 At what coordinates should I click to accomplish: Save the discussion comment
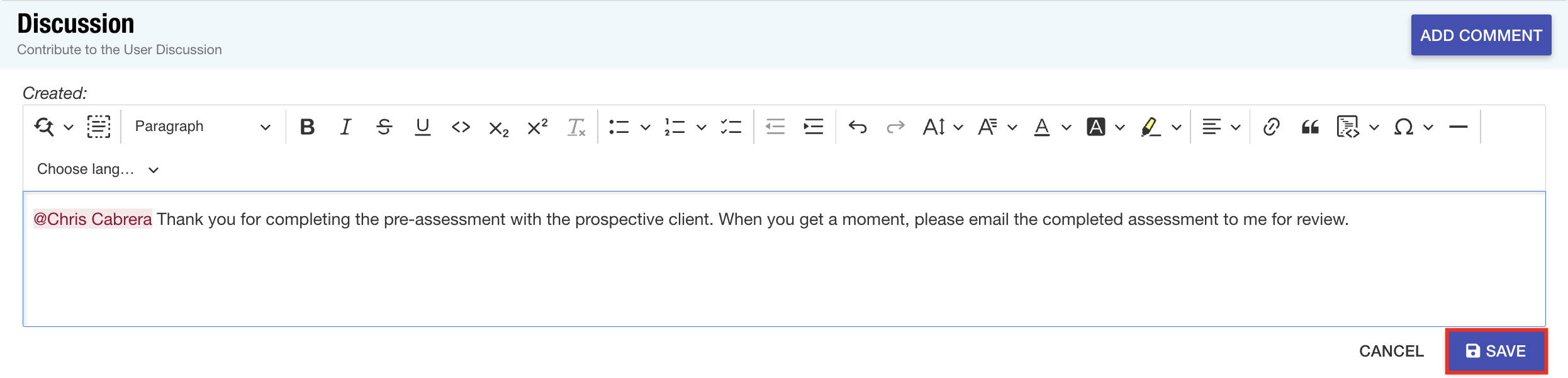tap(1496, 351)
